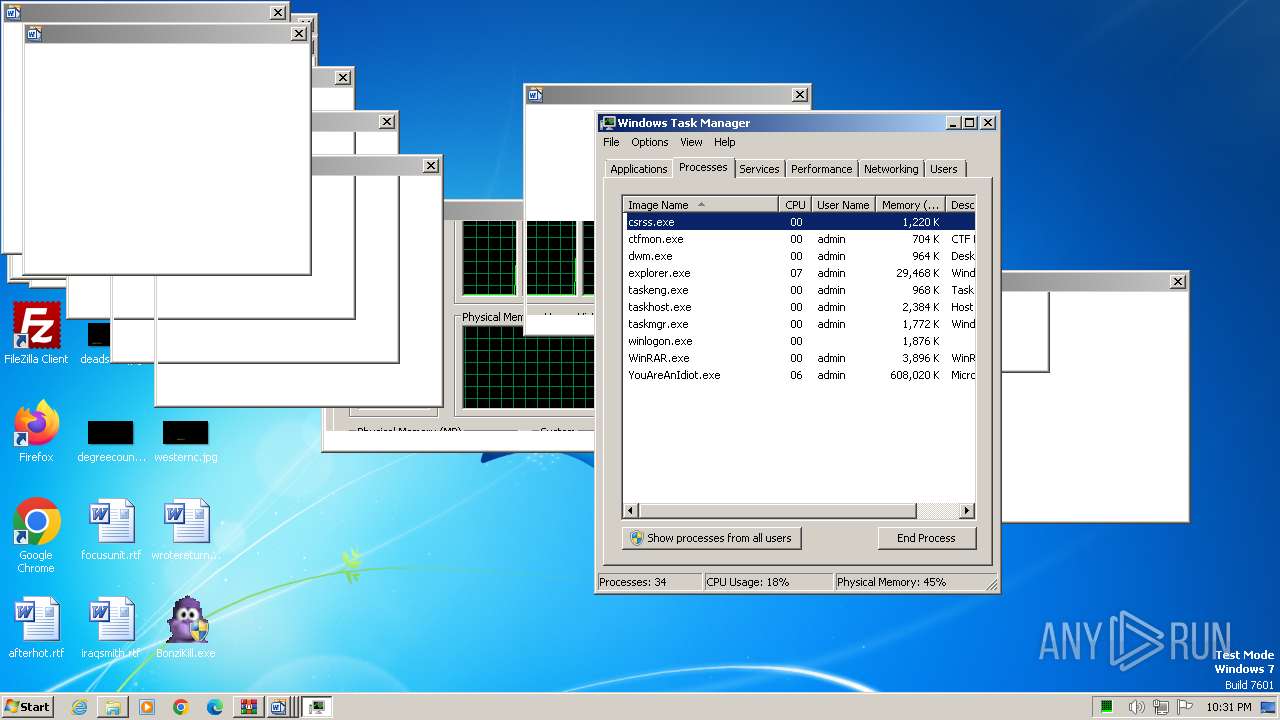Click the process list's left scroll arrow
Image resolution: width=1280 pixels, height=720 pixels.
tap(631, 511)
